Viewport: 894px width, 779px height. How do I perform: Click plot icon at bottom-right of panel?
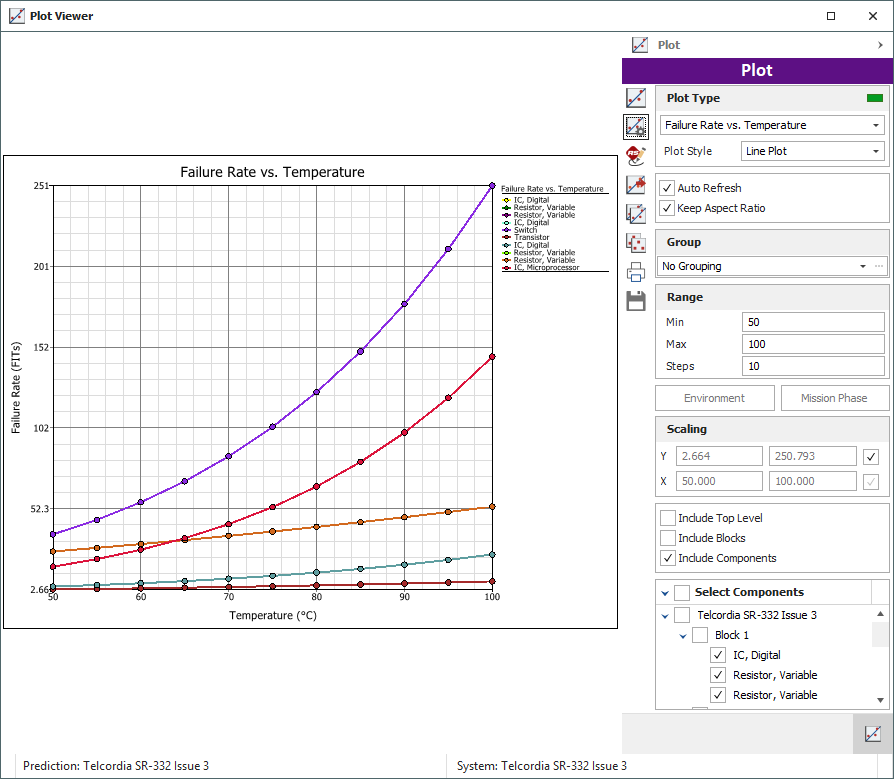coord(872,734)
